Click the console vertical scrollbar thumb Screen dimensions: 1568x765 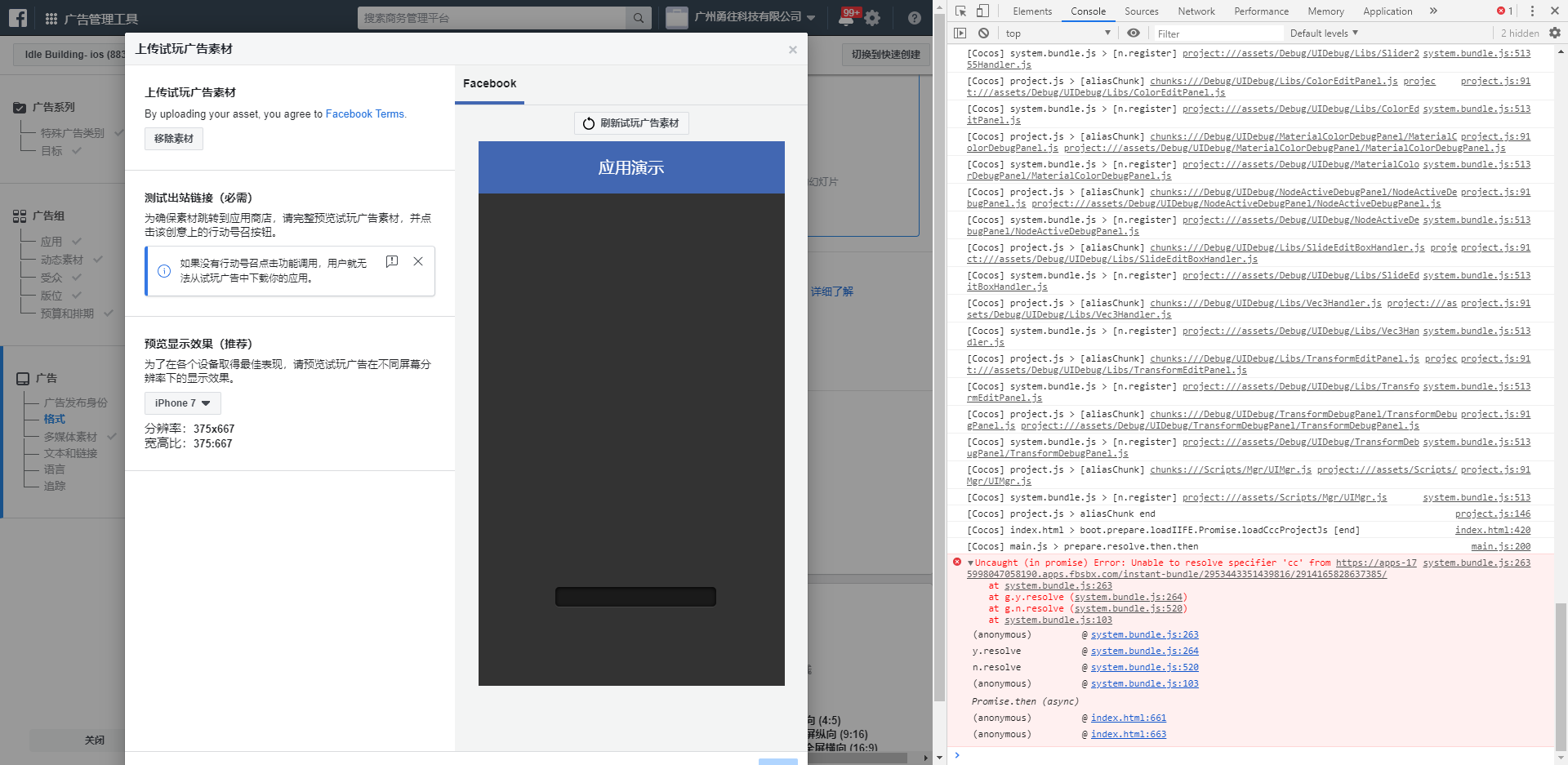coord(1561,676)
